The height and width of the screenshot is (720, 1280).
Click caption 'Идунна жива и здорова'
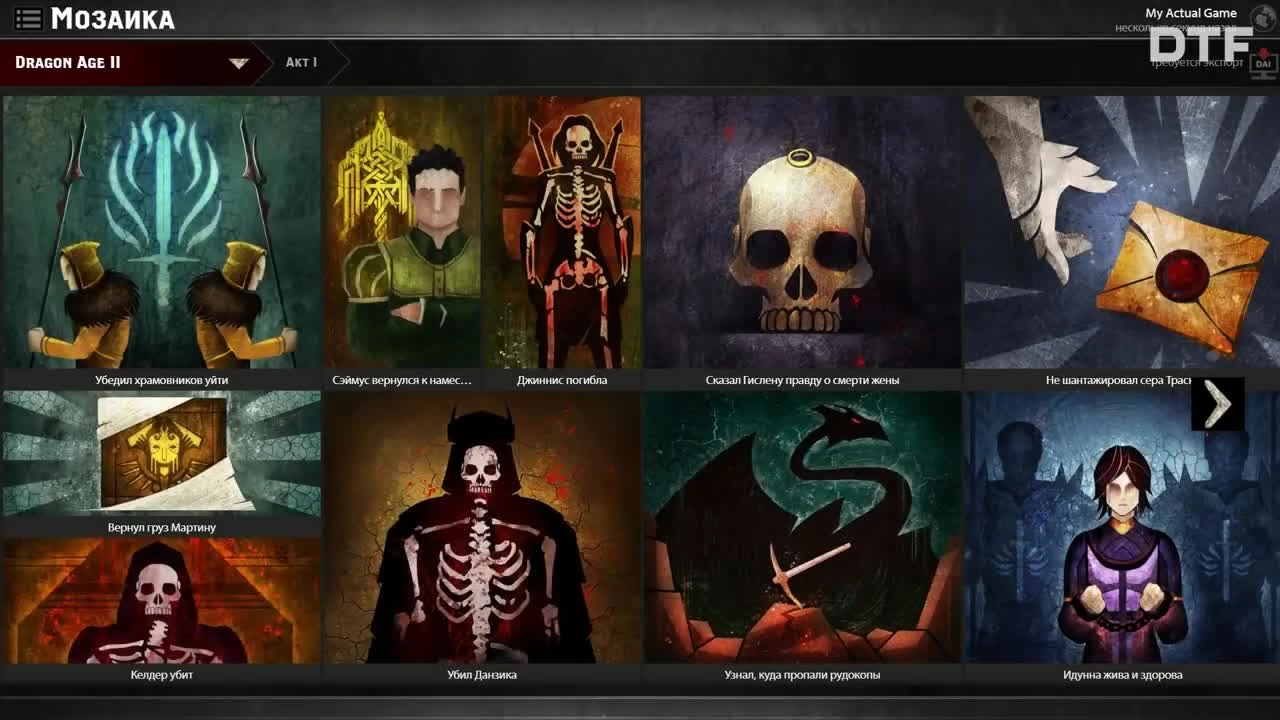[1122, 675]
